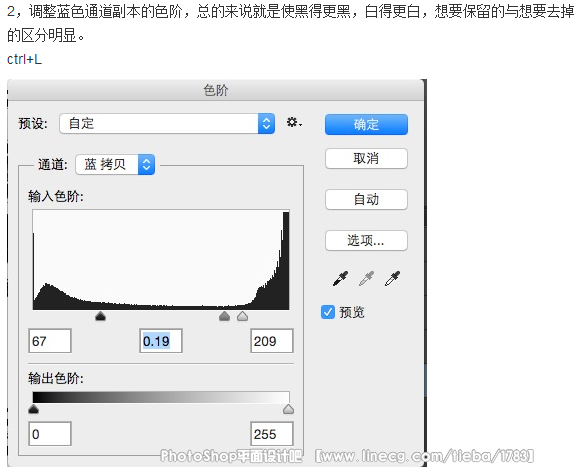Open the 通道 channel dropdown showing 蓝 拷贝
584x473 pixels.
click(x=115, y=164)
